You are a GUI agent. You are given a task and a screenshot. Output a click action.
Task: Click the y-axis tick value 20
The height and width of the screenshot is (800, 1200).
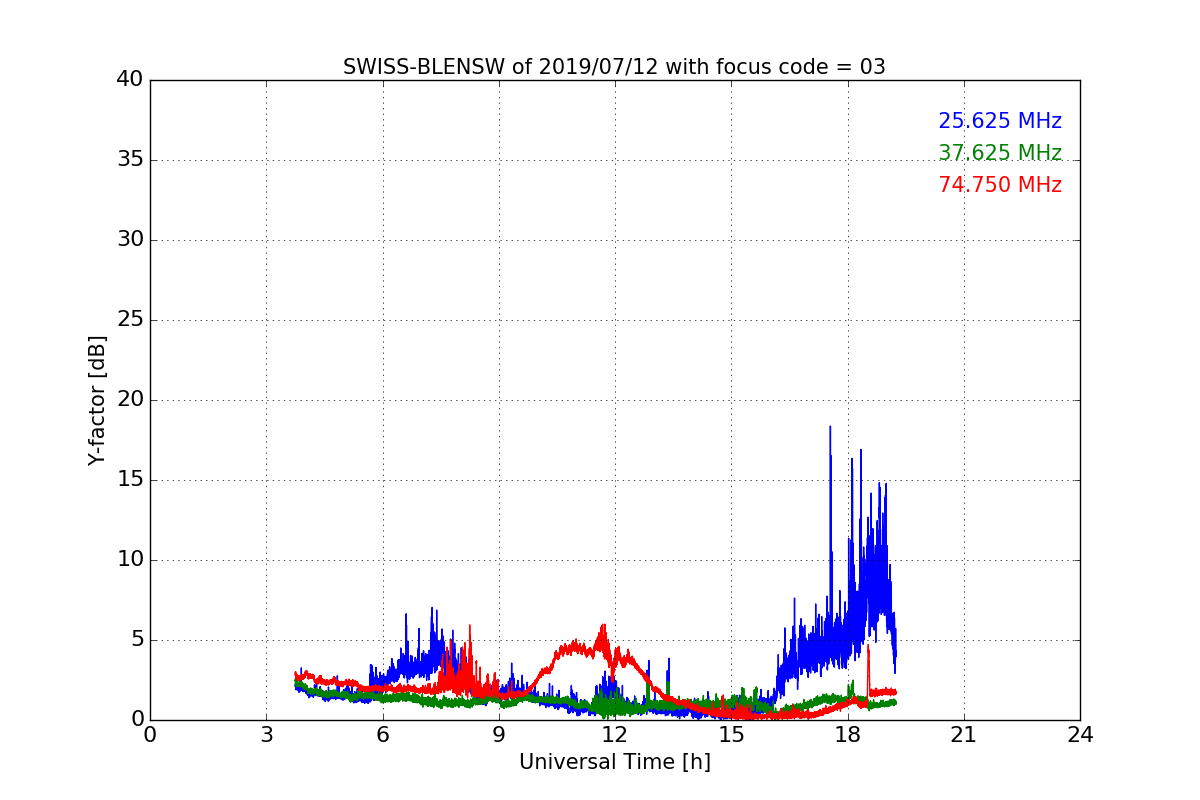tap(130, 400)
